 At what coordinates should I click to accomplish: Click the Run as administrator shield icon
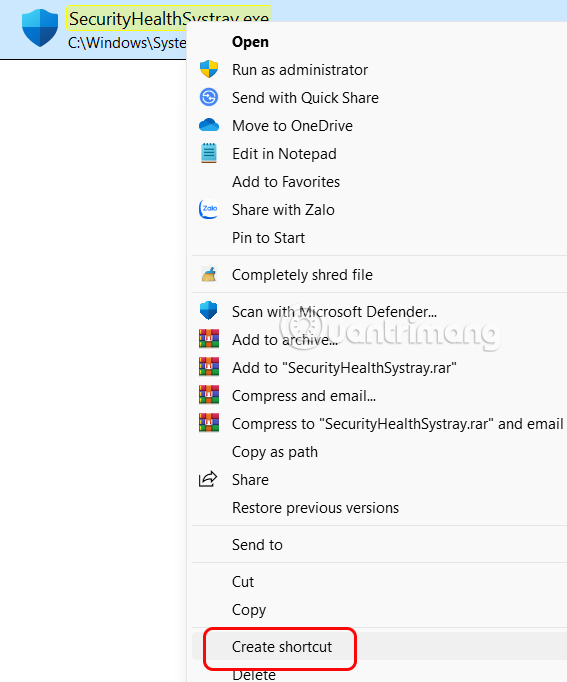coord(209,69)
